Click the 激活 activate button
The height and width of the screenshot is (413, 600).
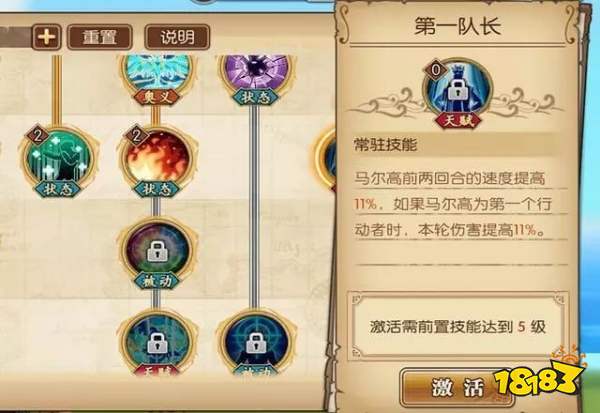click(x=457, y=387)
